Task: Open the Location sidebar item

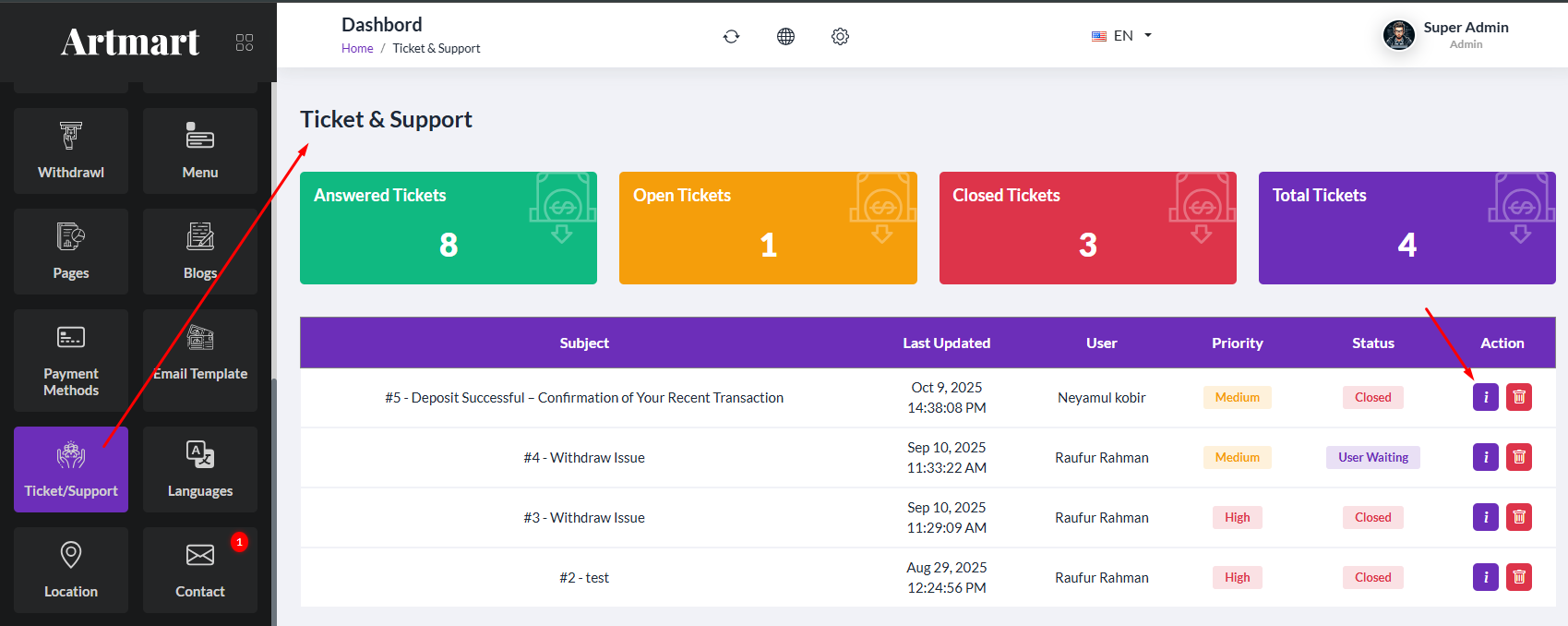Action: [71, 569]
